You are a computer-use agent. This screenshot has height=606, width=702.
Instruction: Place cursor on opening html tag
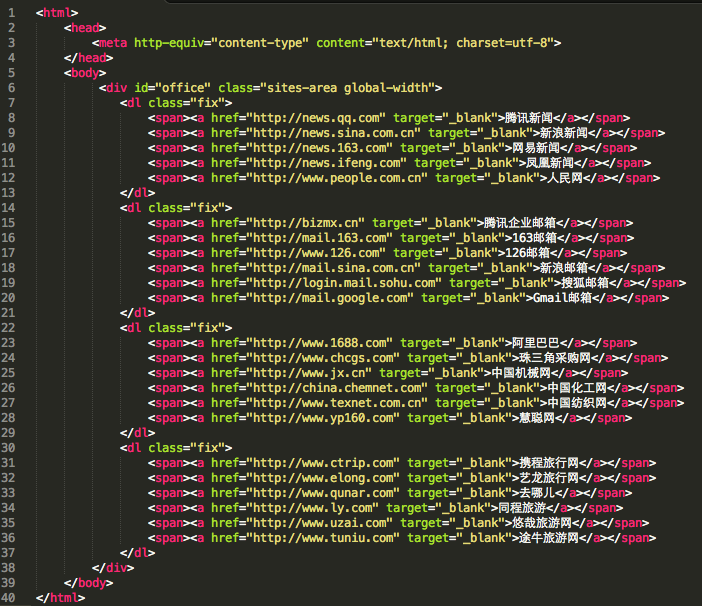[x=57, y=13]
